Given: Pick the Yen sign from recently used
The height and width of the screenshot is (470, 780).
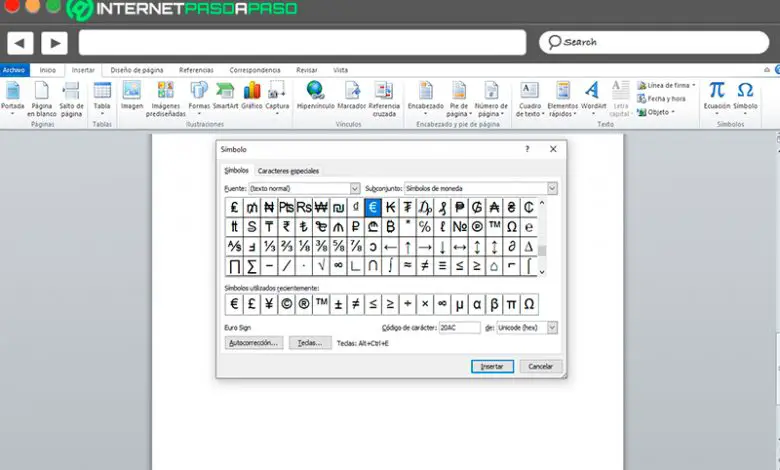Looking at the screenshot, I should (x=269, y=304).
